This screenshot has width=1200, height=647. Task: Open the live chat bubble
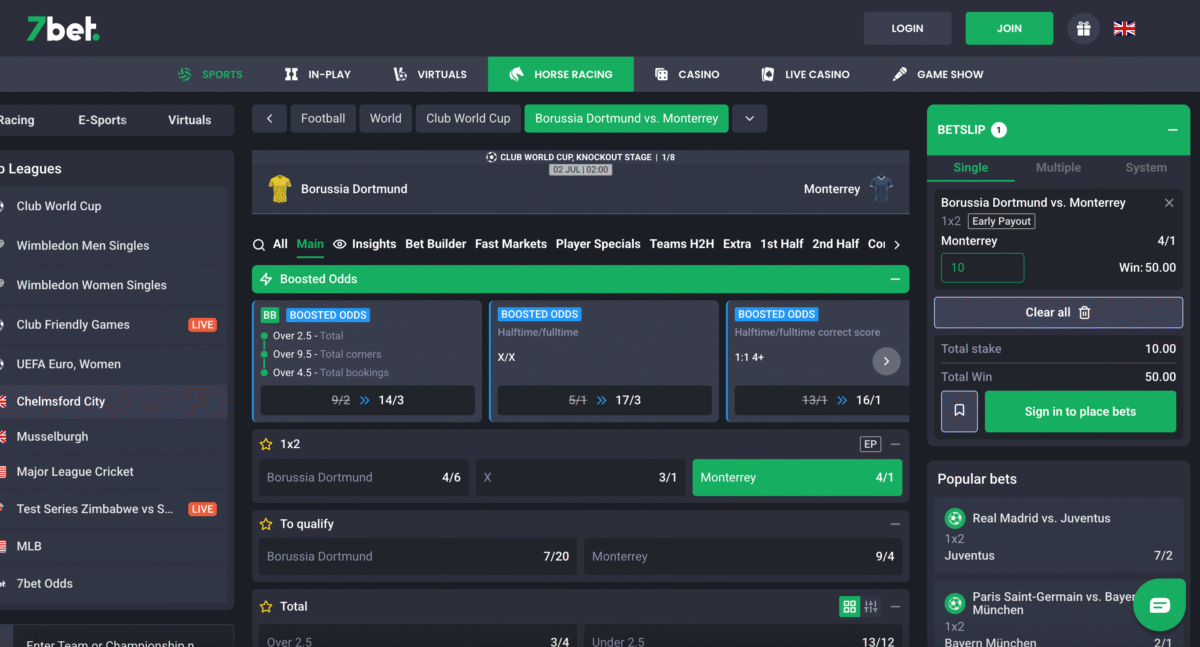pos(1159,605)
